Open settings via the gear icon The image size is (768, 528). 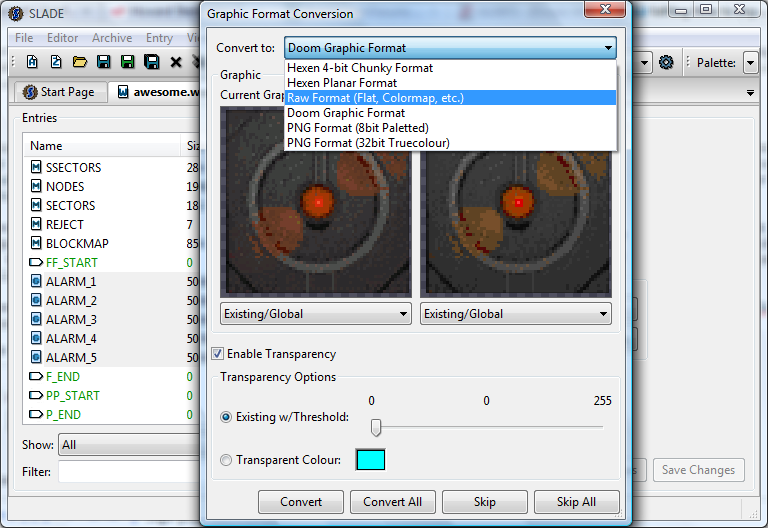[x=666, y=62]
